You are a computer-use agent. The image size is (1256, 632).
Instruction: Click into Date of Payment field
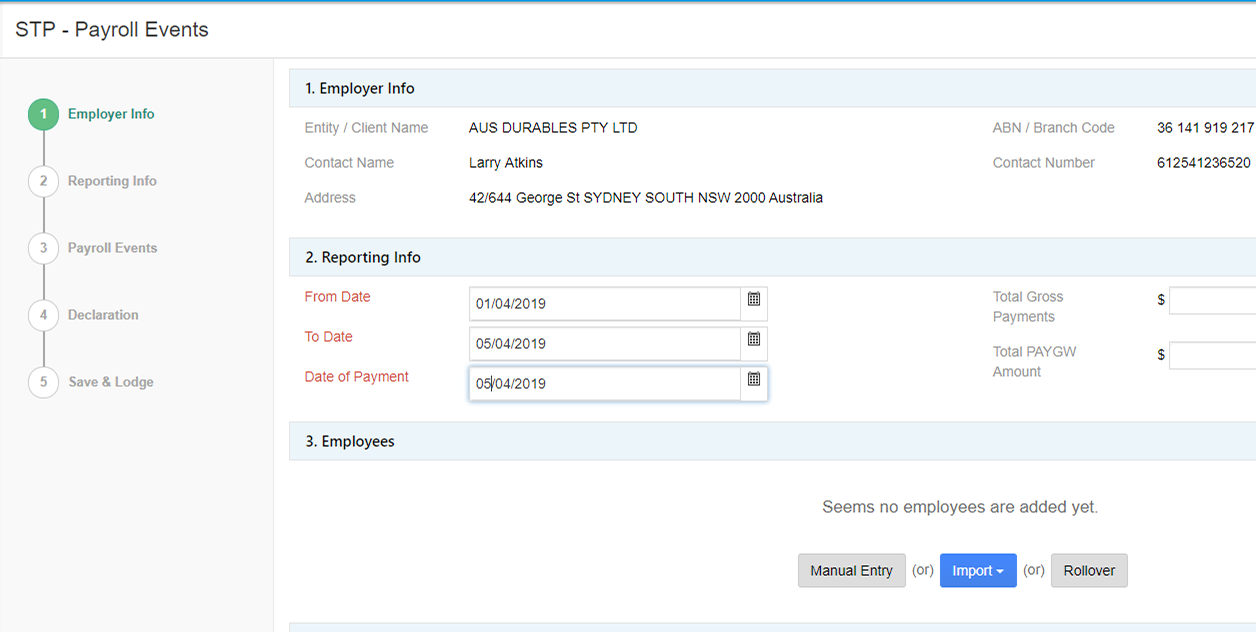point(605,384)
